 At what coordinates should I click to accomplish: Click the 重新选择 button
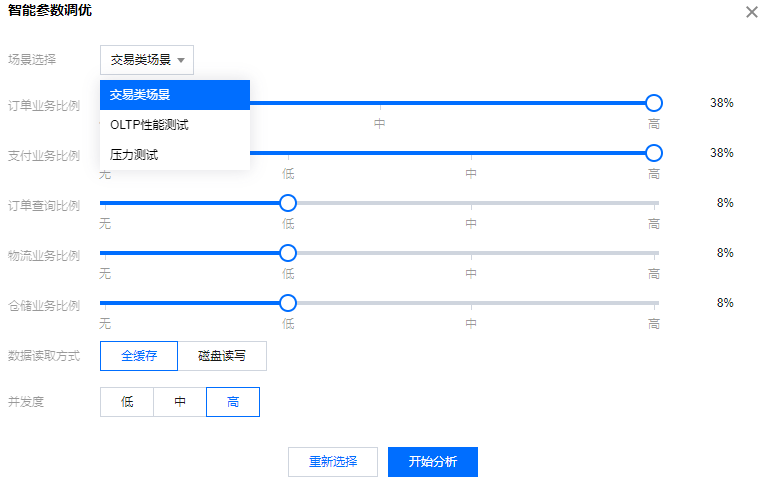[x=333, y=462]
